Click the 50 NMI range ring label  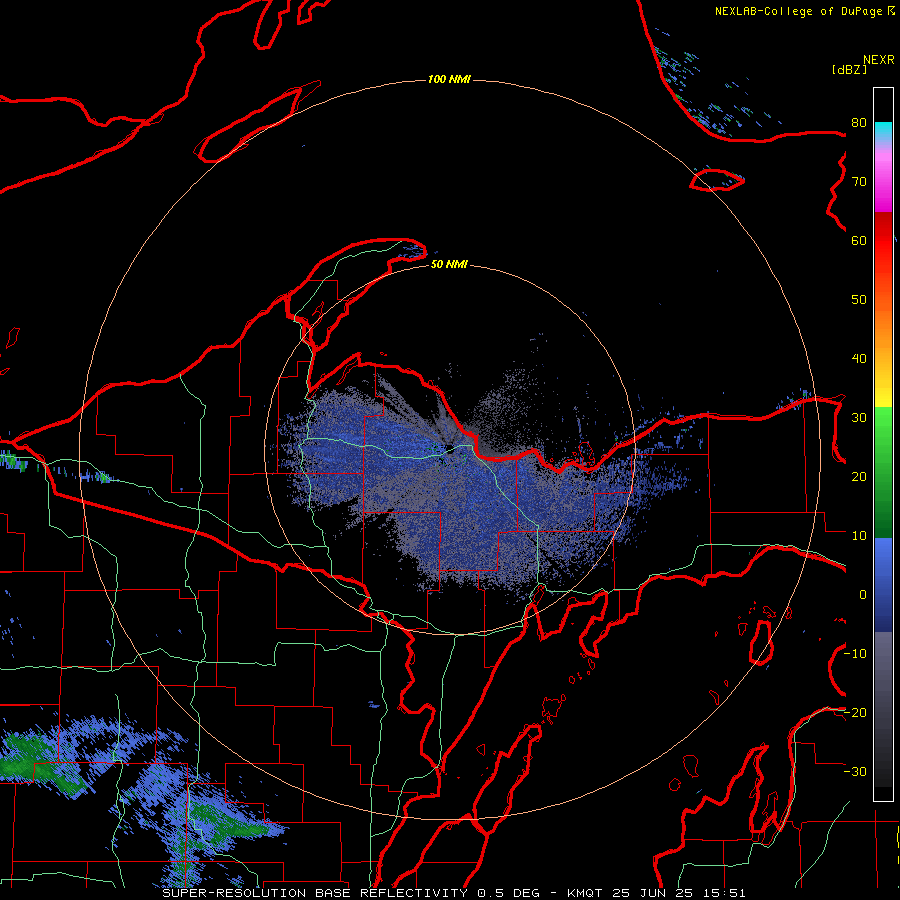[449, 264]
